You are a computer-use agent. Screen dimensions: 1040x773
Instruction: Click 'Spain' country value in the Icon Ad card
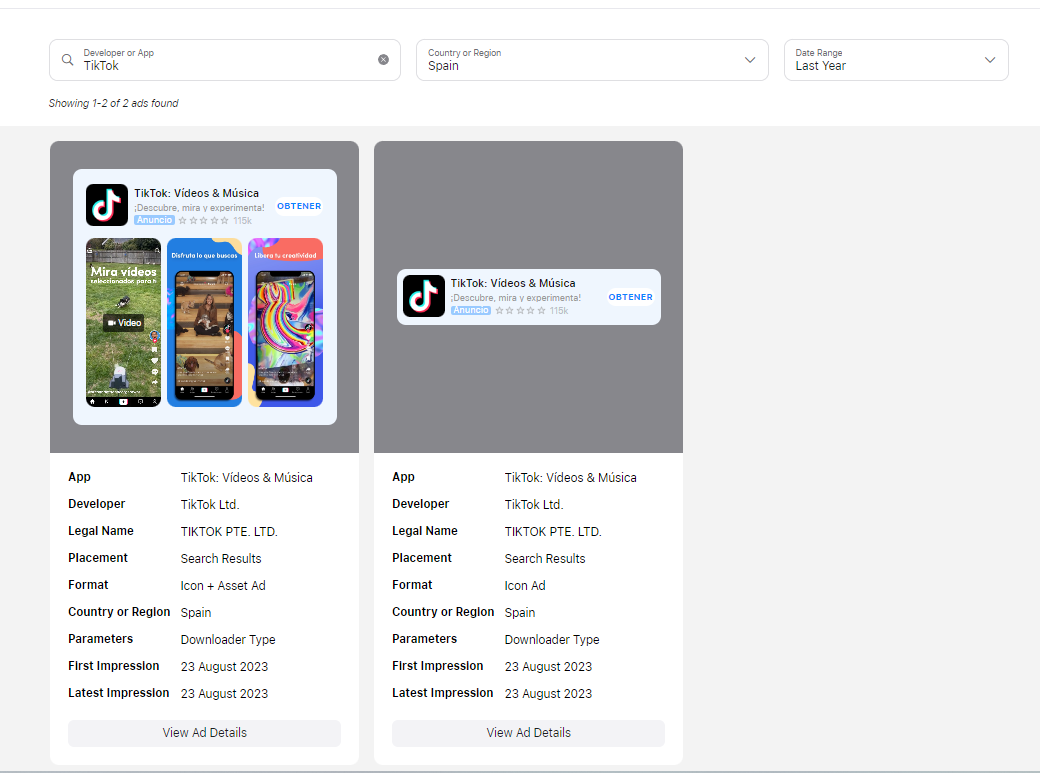tap(519, 613)
